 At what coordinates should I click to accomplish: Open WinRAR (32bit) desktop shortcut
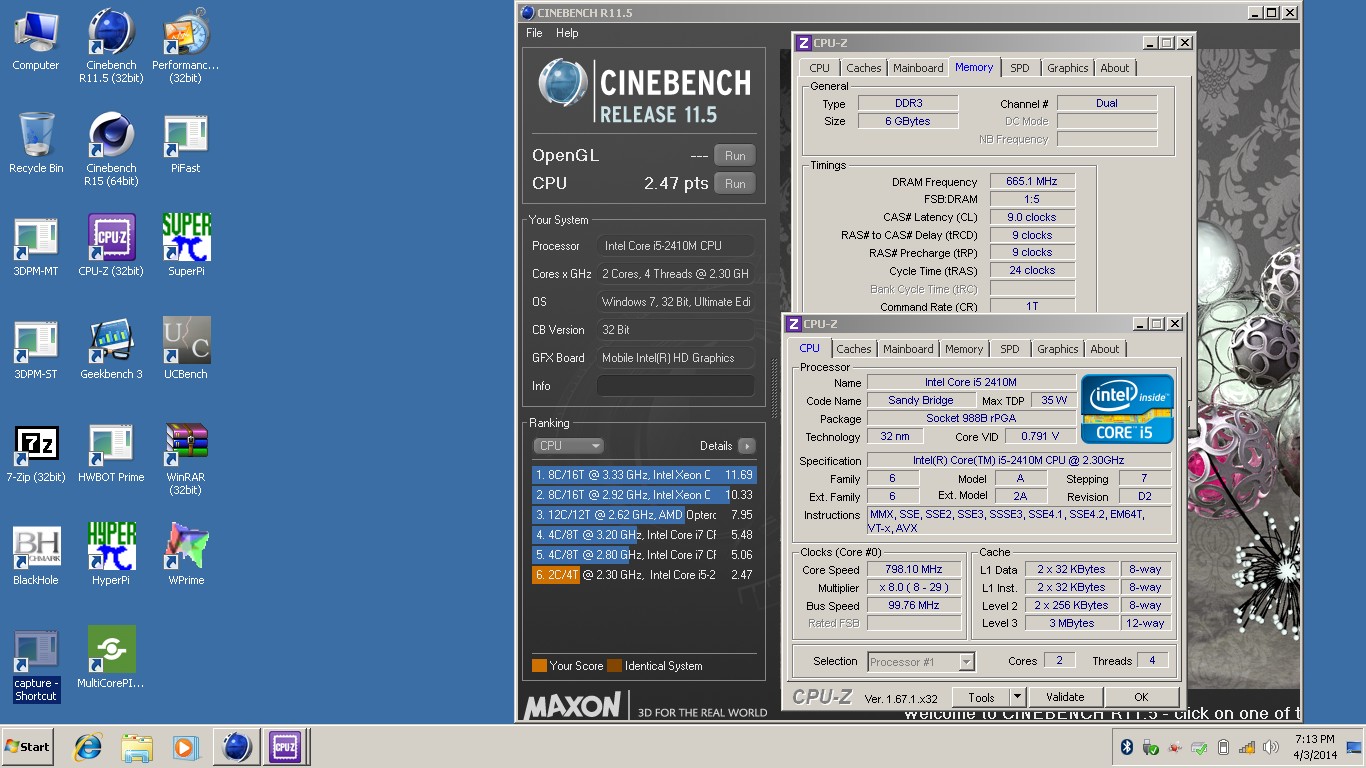click(186, 458)
